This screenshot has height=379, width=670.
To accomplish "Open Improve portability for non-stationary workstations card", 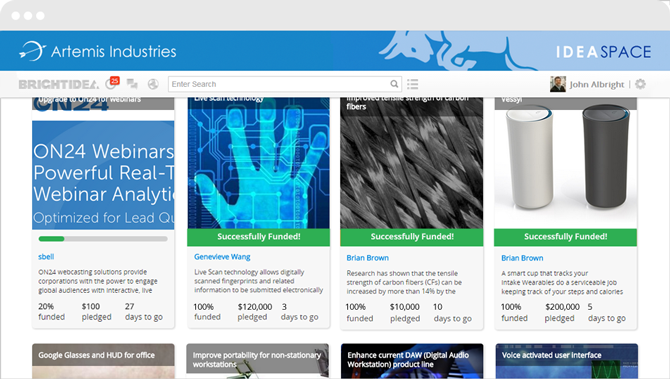I will [x=258, y=361].
